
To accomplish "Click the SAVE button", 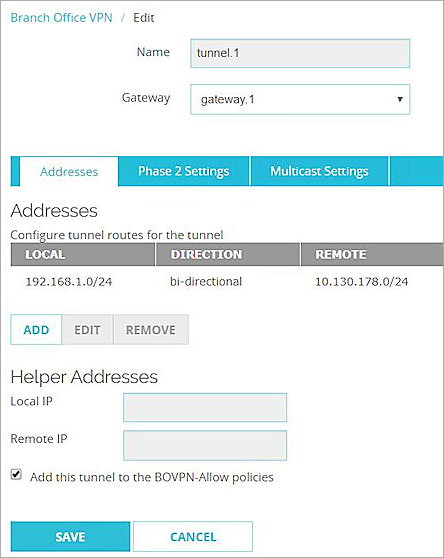I will click(70, 537).
